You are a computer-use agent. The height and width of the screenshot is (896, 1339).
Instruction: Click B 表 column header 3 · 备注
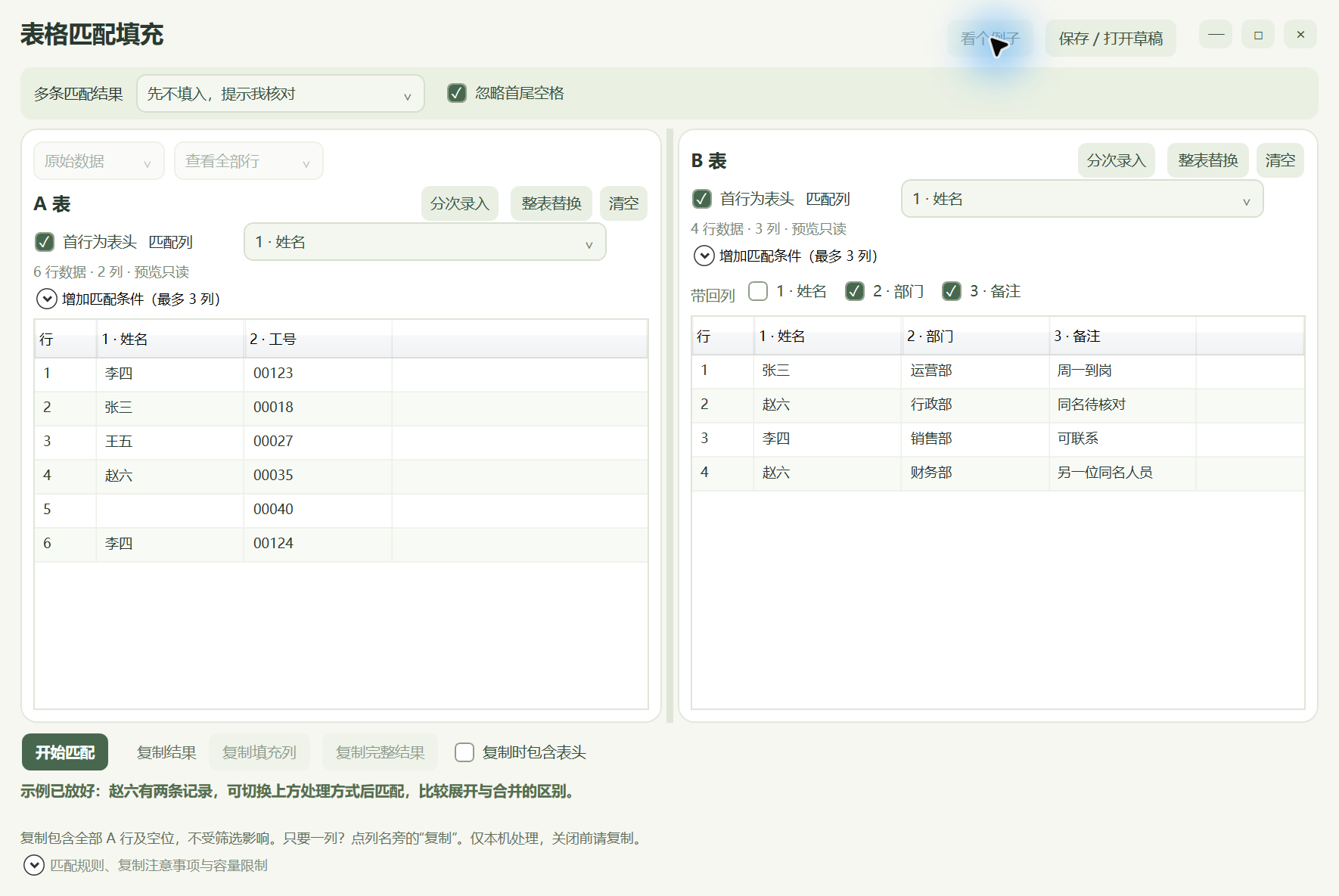[x=1123, y=336]
